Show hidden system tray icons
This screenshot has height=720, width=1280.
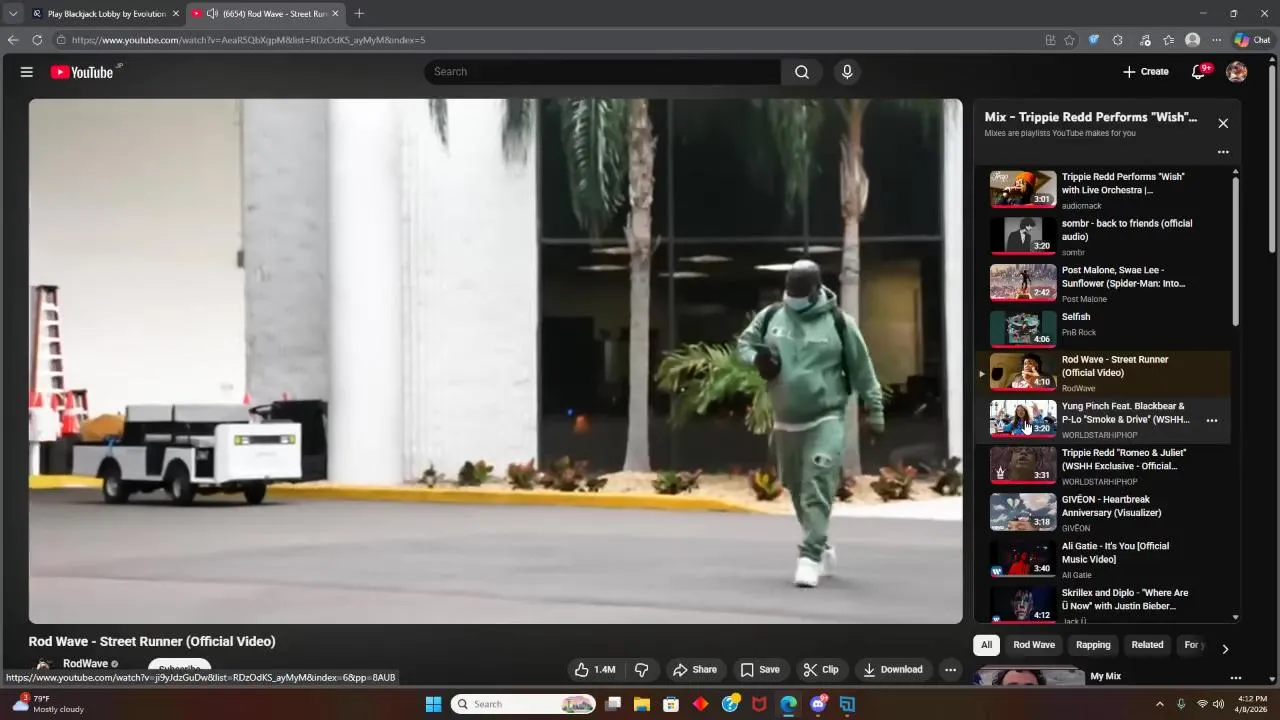(1160, 704)
